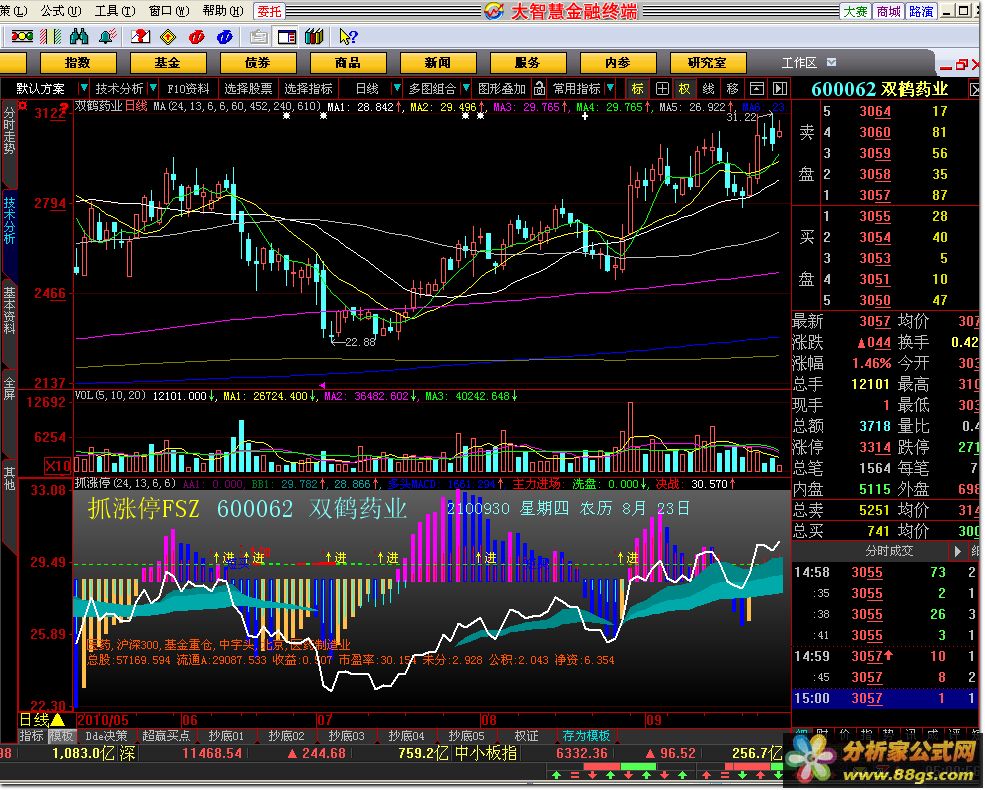Click 存为模板 save as template

pos(586,736)
